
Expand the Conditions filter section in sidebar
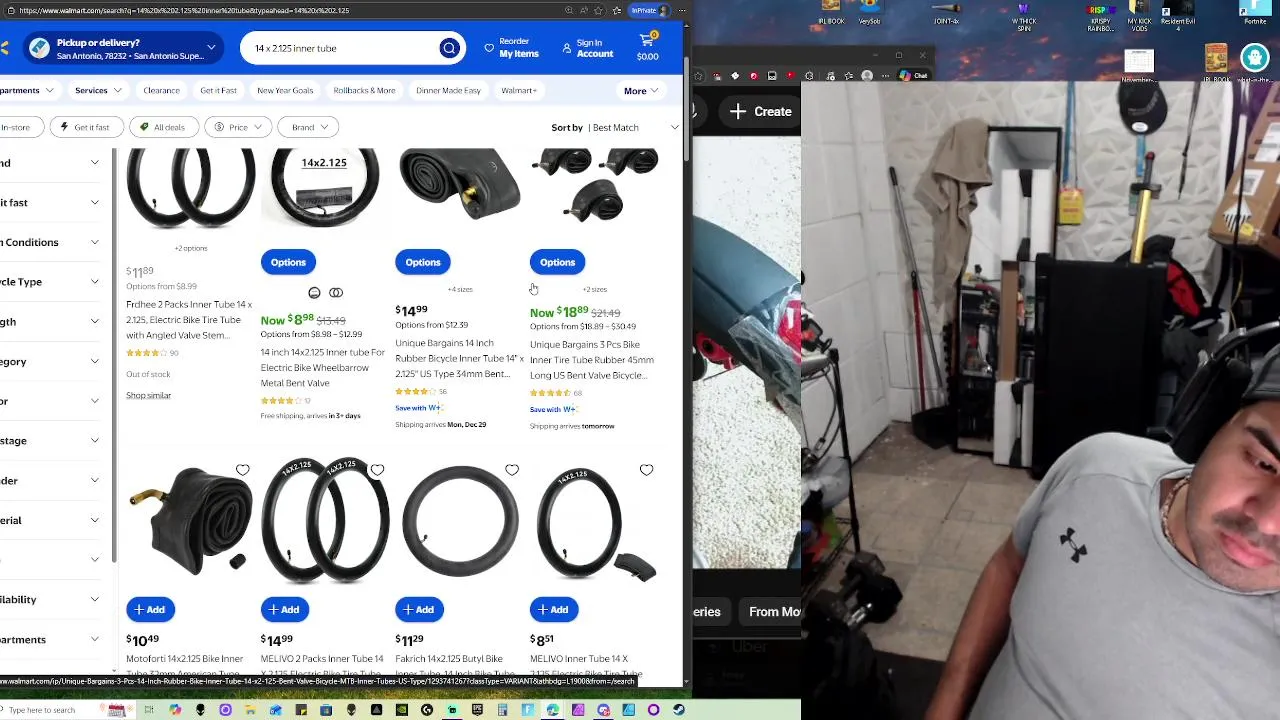pos(52,242)
